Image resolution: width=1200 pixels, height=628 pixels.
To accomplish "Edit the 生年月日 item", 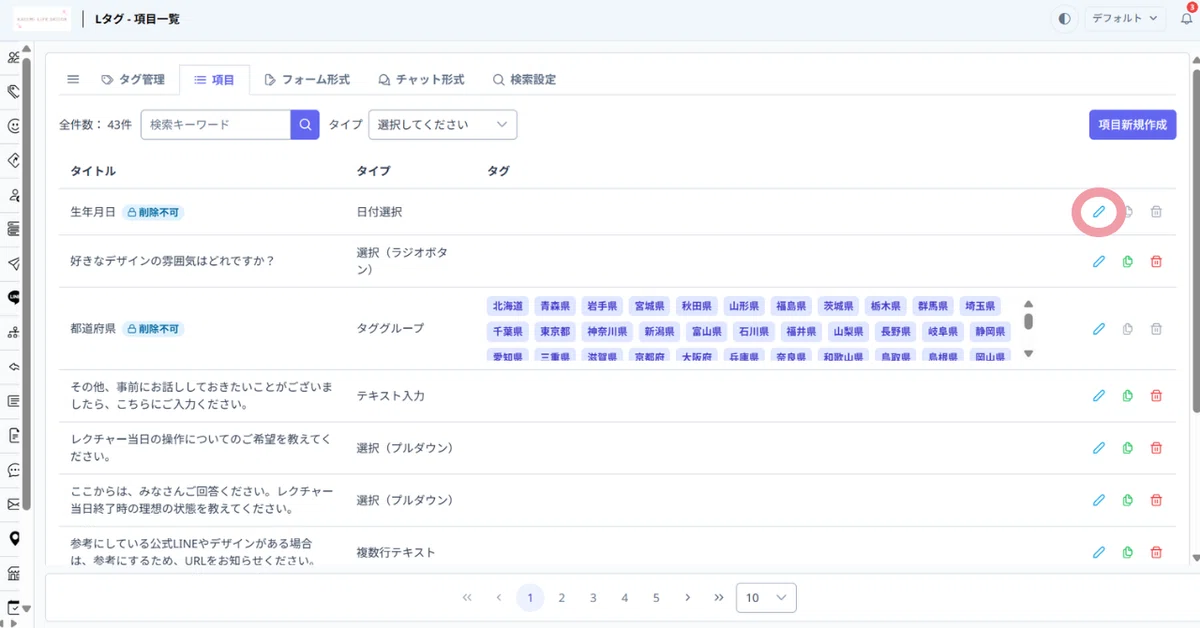I will coord(1098,212).
